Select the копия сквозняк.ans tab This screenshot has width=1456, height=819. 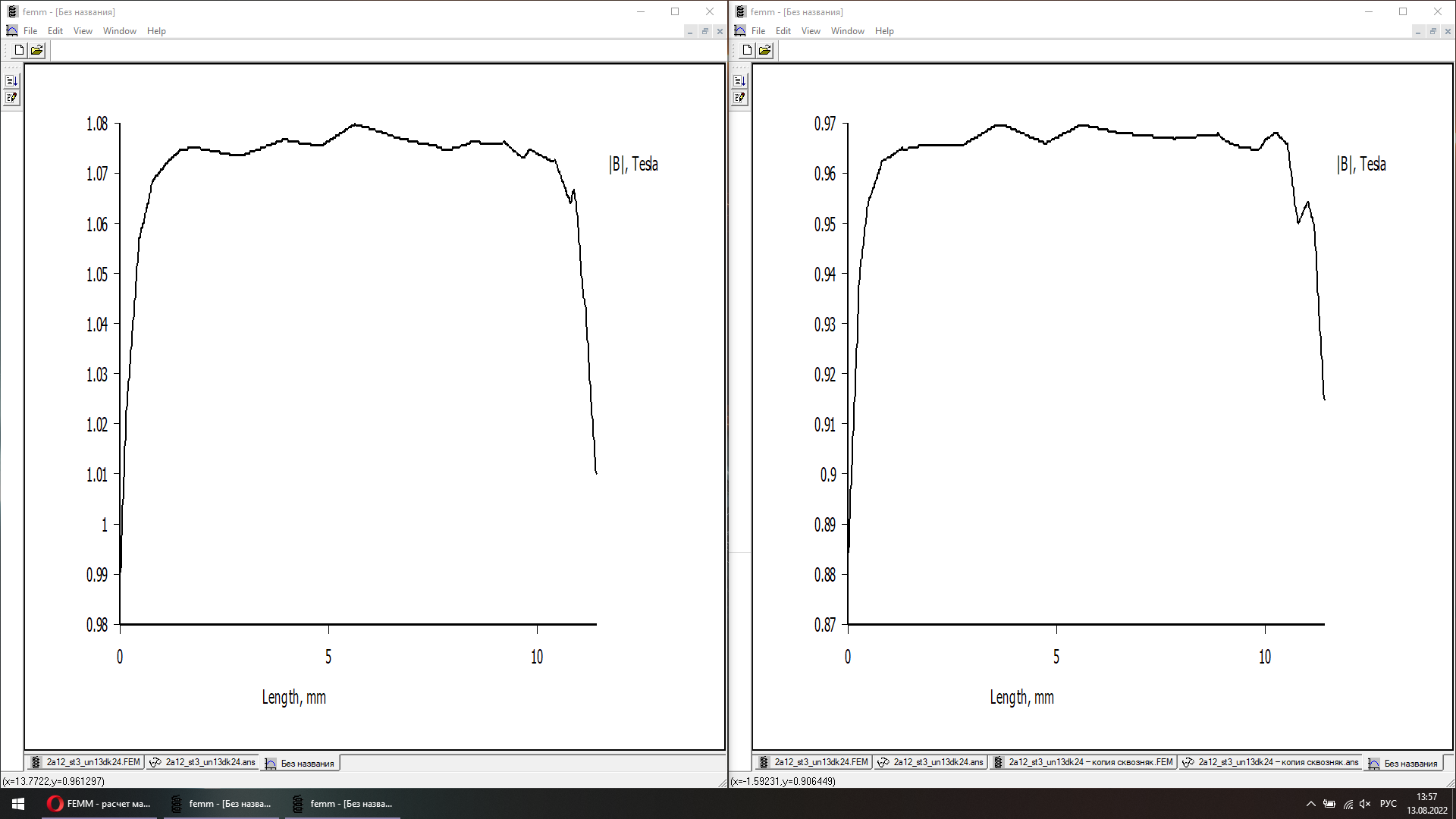(x=1271, y=762)
